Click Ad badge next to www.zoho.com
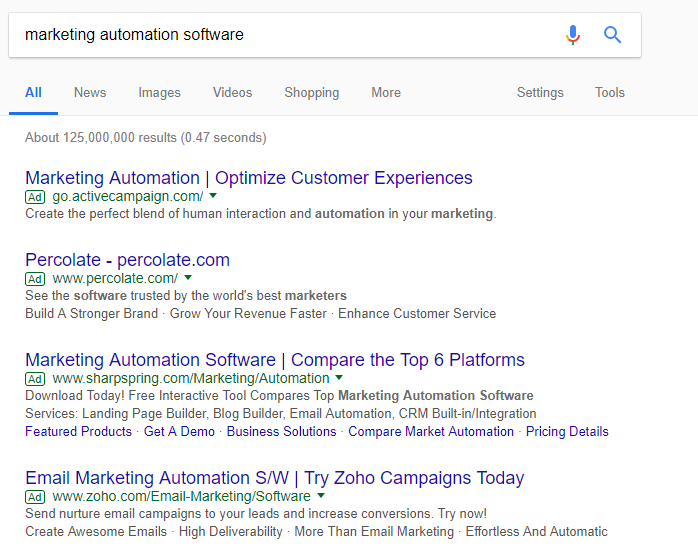The width and height of the screenshot is (698, 552). [35, 497]
